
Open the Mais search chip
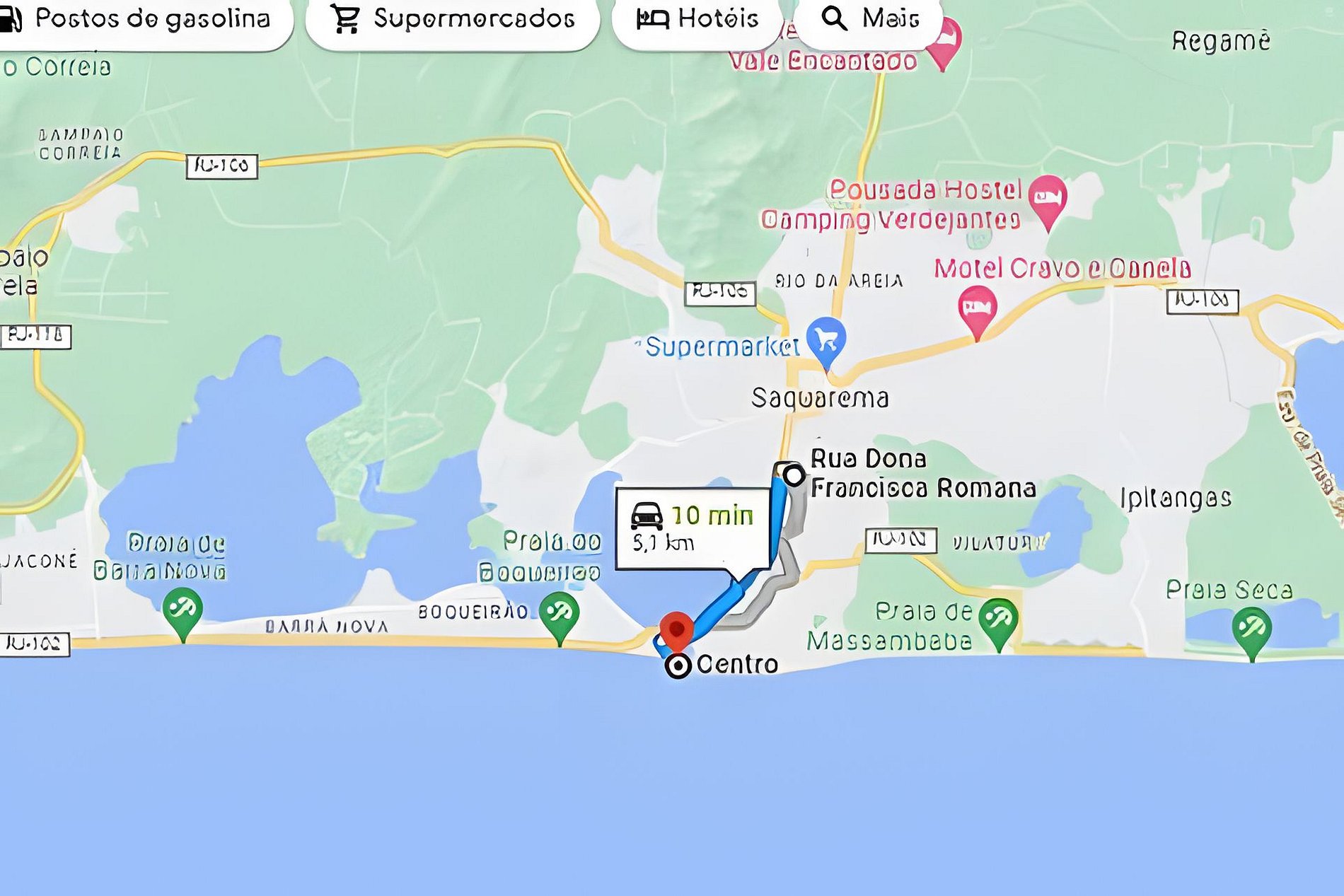point(869,20)
